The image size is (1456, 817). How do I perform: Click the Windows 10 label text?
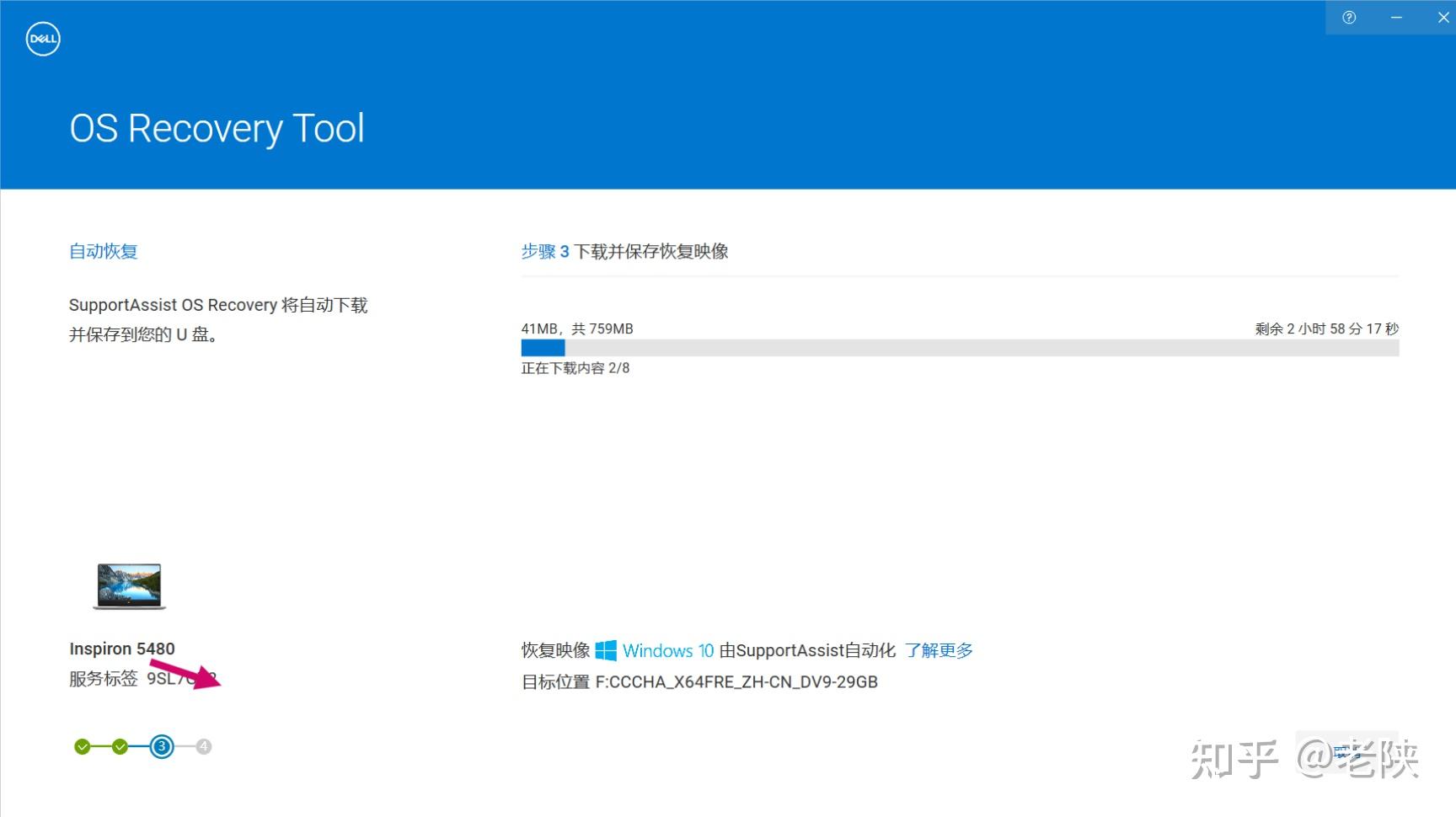[x=668, y=650]
